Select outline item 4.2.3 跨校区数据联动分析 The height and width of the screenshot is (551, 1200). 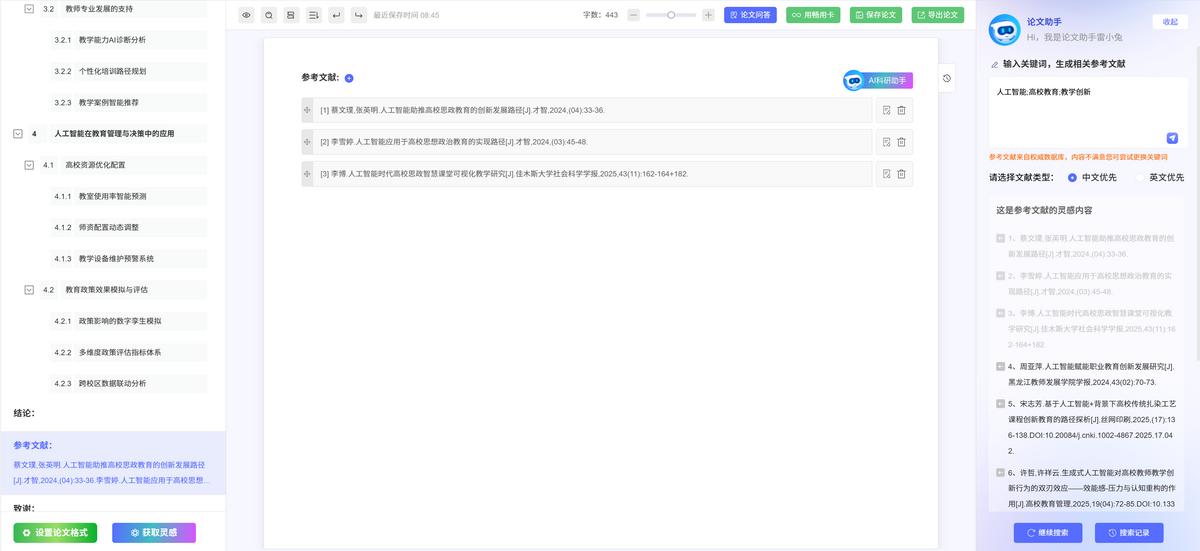pyautogui.click(x=127, y=383)
